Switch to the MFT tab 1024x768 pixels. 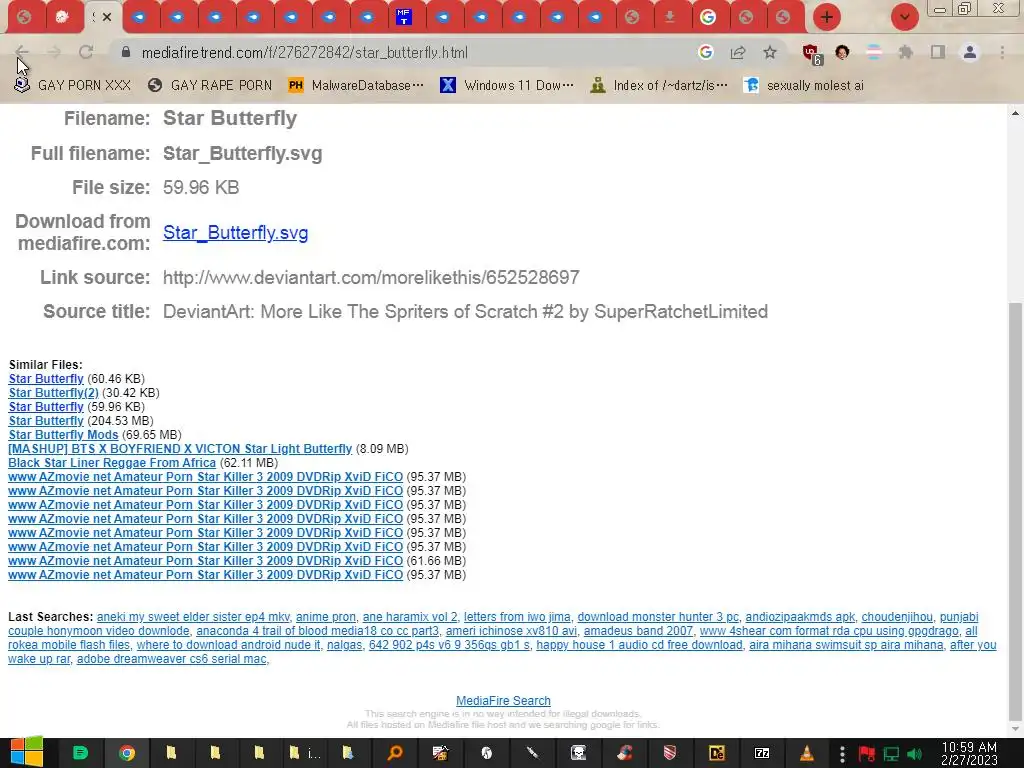404,17
